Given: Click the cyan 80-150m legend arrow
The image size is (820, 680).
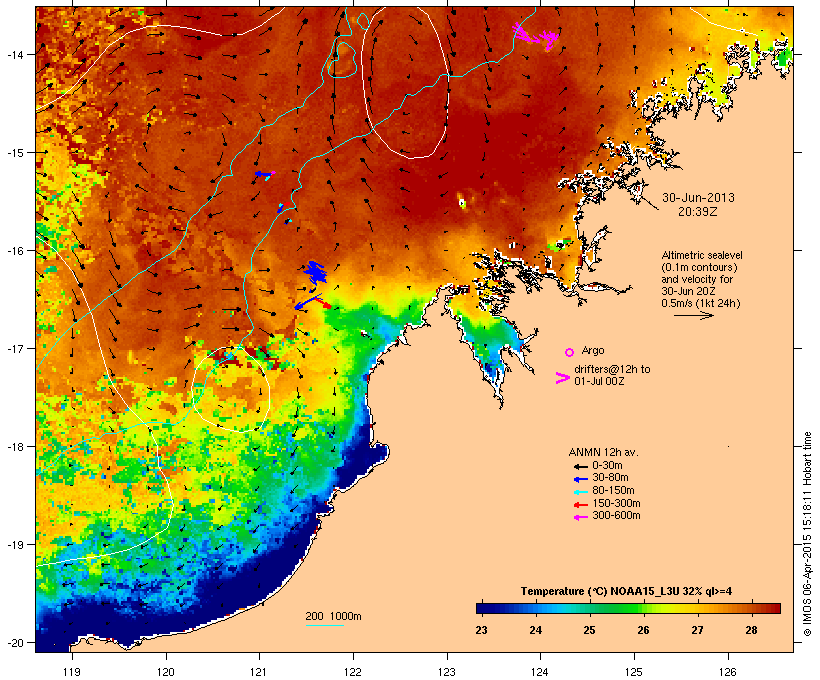Looking at the screenshot, I should 581,492.
